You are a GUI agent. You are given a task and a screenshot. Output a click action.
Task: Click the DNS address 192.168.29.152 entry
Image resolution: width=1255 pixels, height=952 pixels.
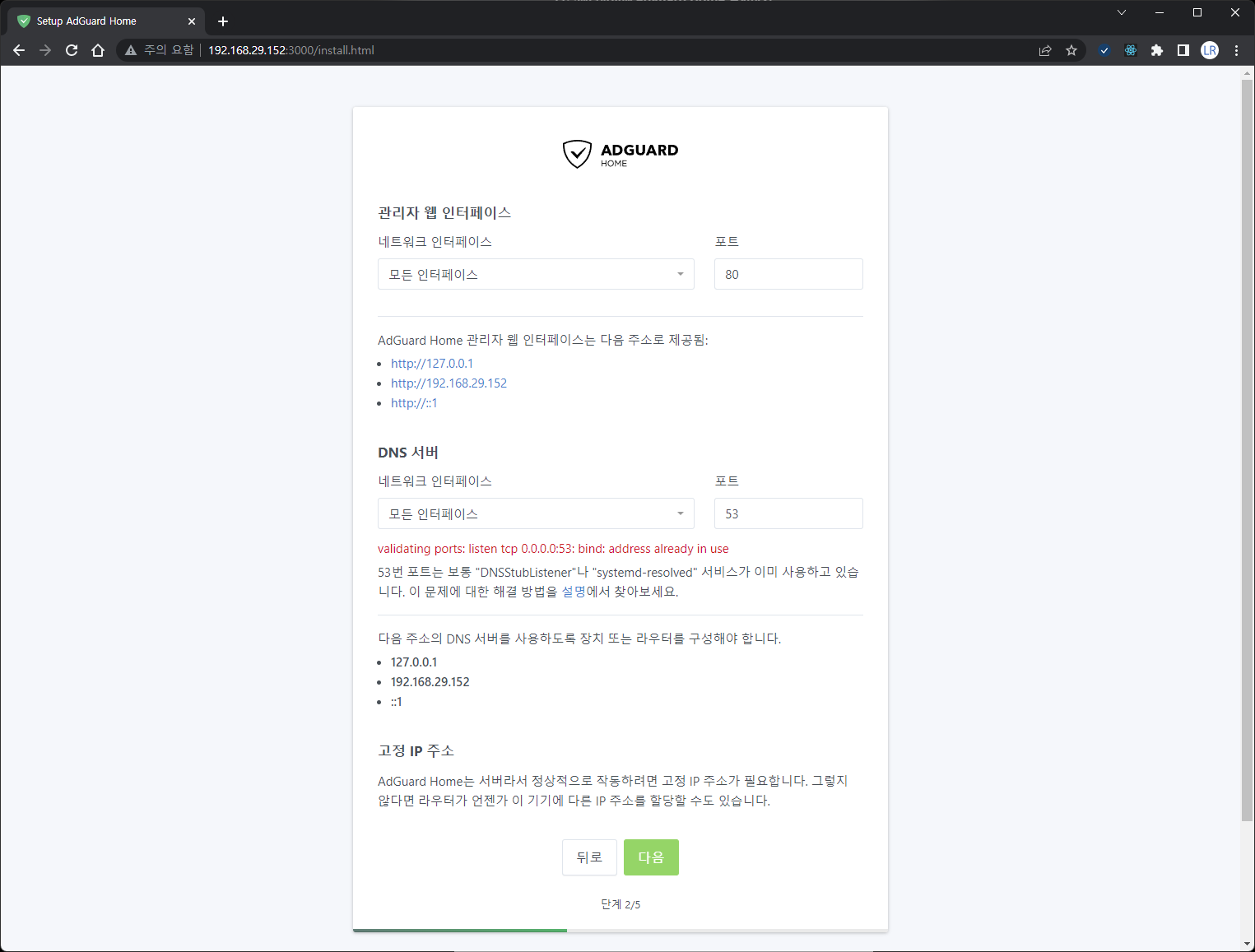(x=430, y=682)
